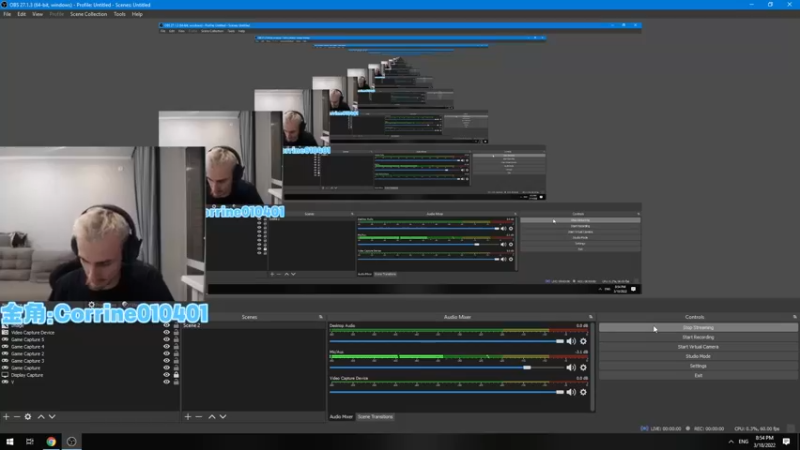Toggle visibility of Video Capture Device source
The height and width of the screenshot is (450, 800).
(166, 333)
